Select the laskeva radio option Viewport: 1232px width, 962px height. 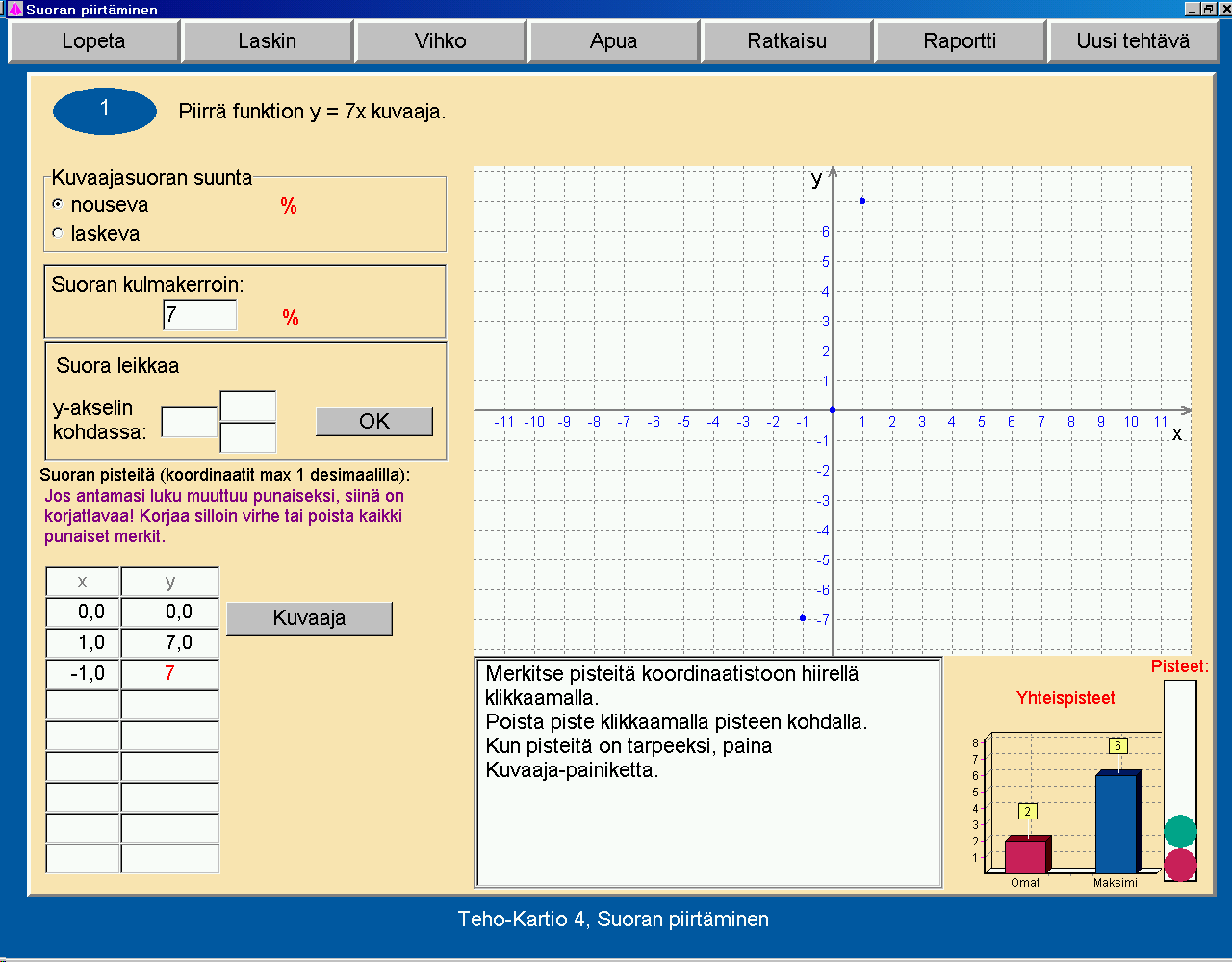58,233
